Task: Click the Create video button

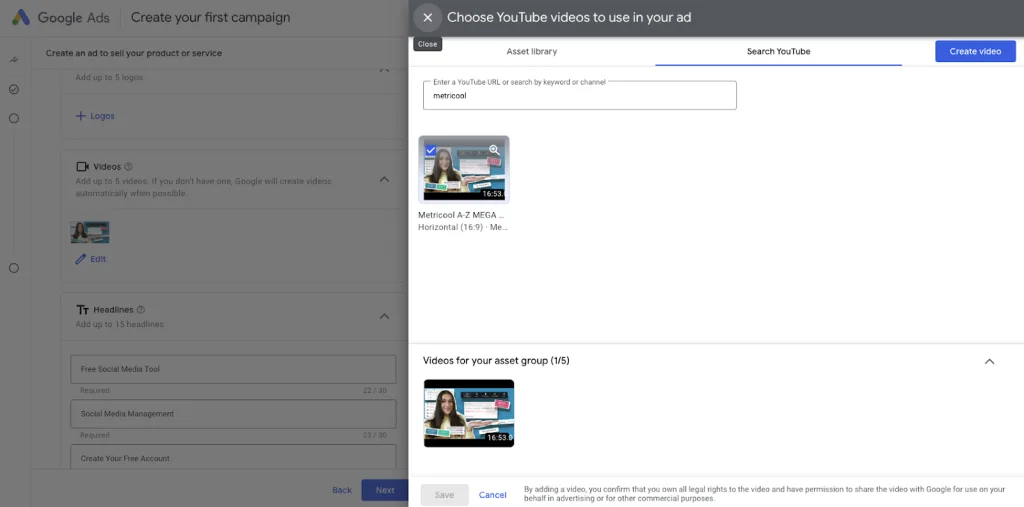Action: pyautogui.click(x=975, y=51)
